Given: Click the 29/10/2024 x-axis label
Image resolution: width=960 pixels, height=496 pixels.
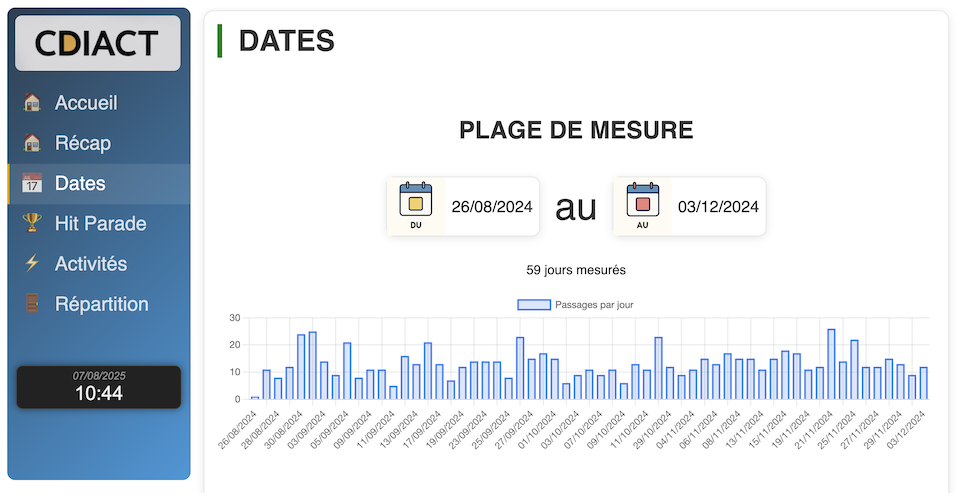Looking at the screenshot, I should (653, 429).
